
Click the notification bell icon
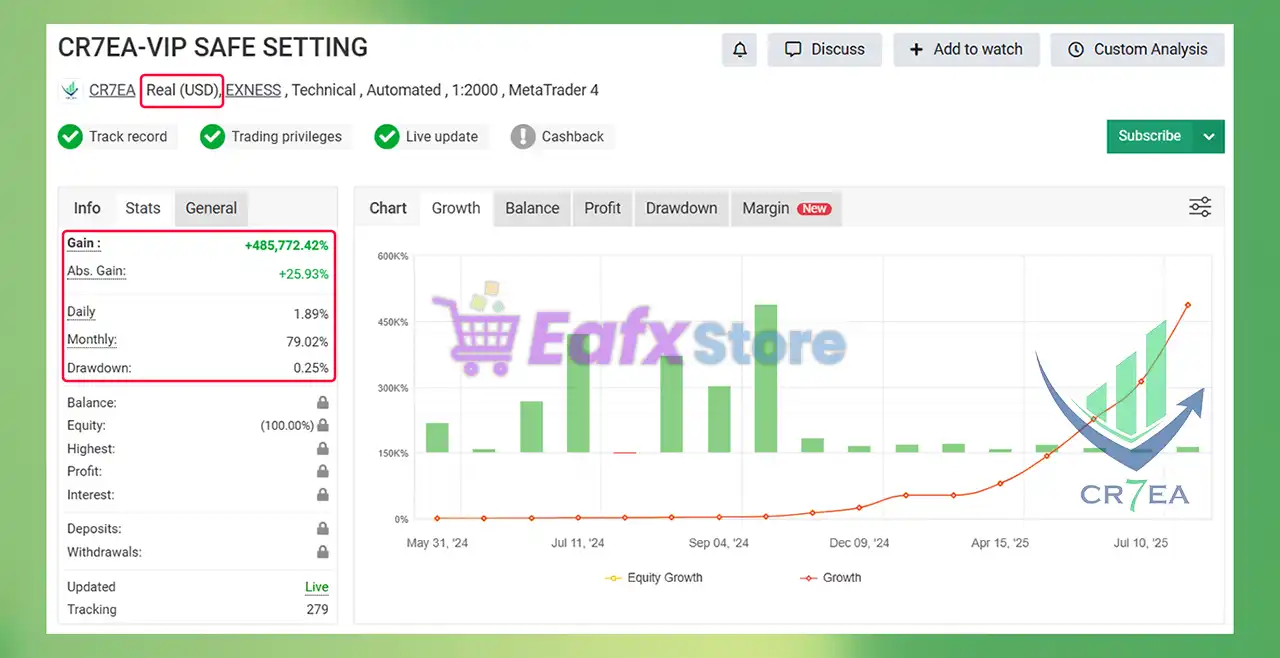(740, 49)
